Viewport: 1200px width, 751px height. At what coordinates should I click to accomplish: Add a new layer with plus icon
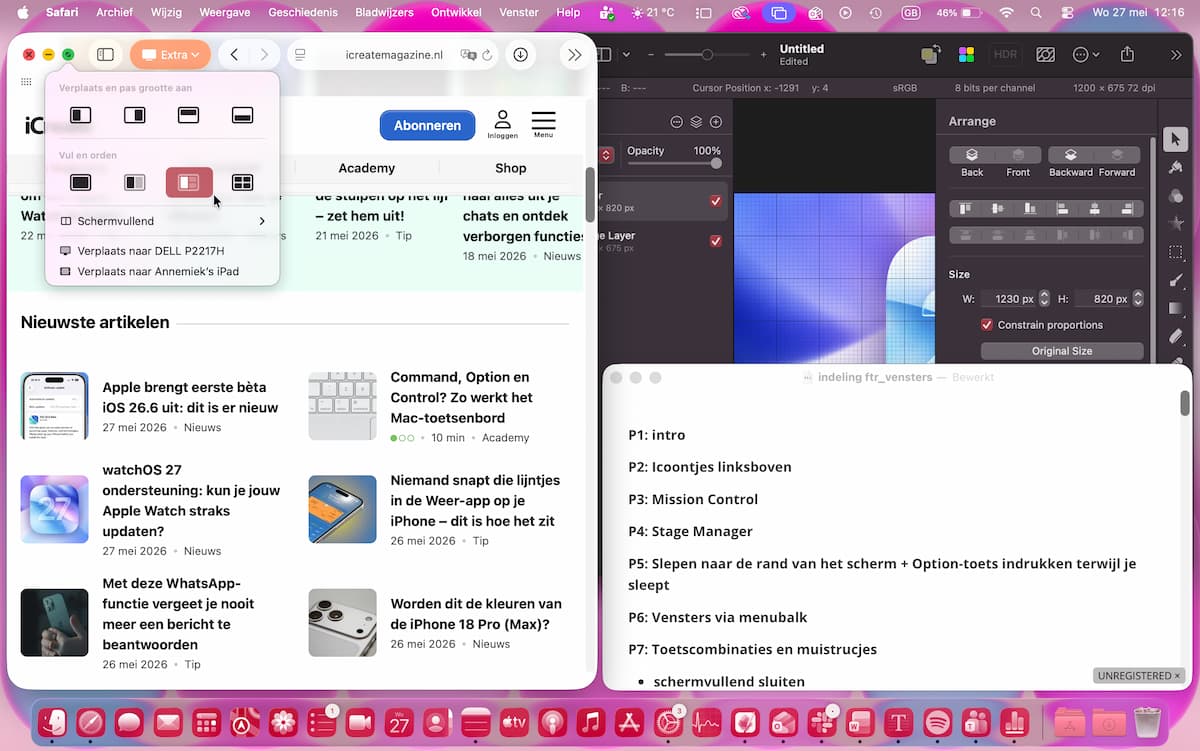coord(716,122)
